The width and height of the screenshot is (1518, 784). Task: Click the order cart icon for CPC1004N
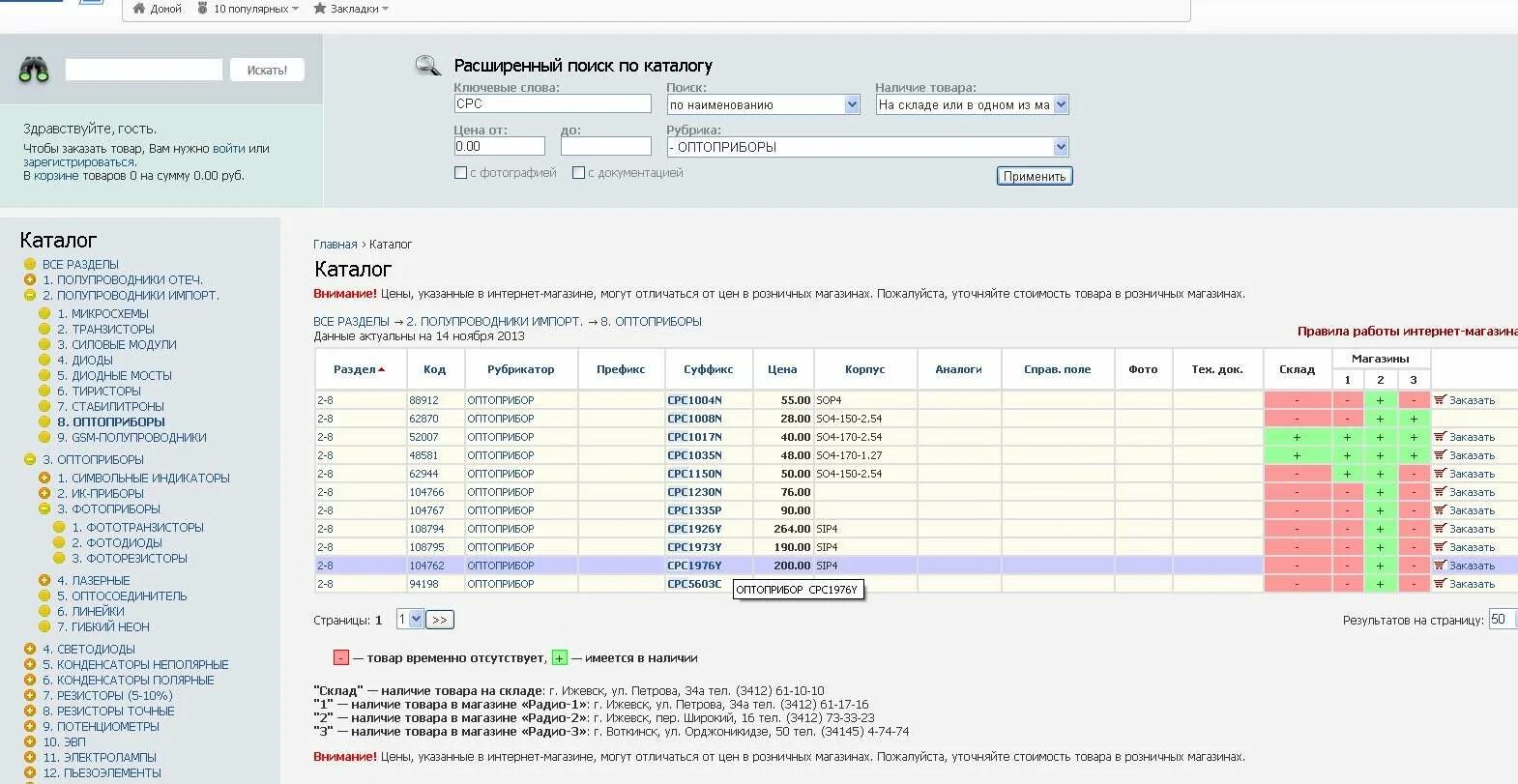(x=1440, y=399)
